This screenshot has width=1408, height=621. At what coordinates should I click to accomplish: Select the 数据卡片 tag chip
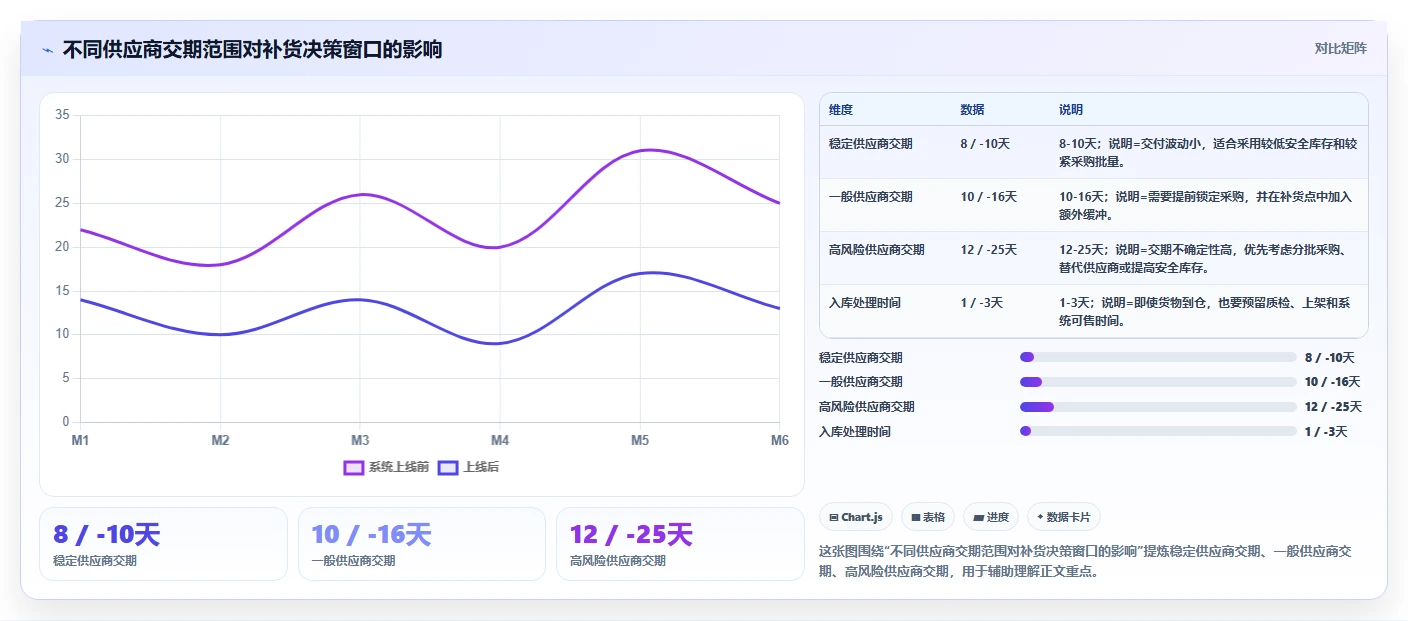1063,517
